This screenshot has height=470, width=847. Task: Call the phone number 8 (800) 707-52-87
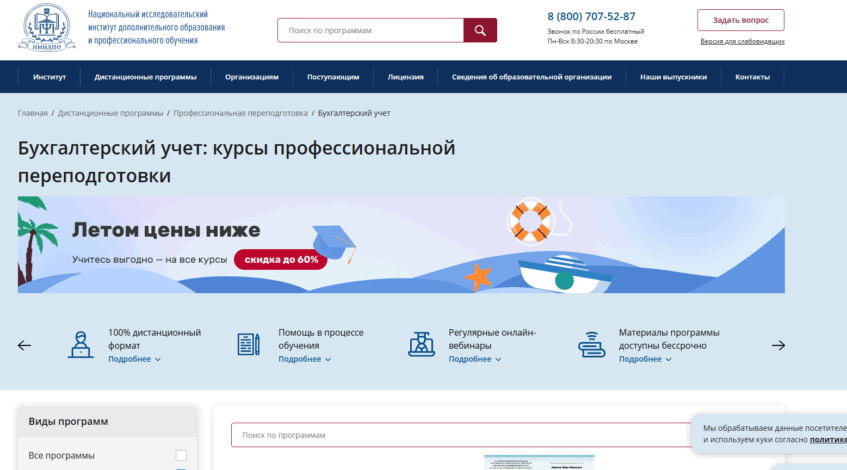591,16
